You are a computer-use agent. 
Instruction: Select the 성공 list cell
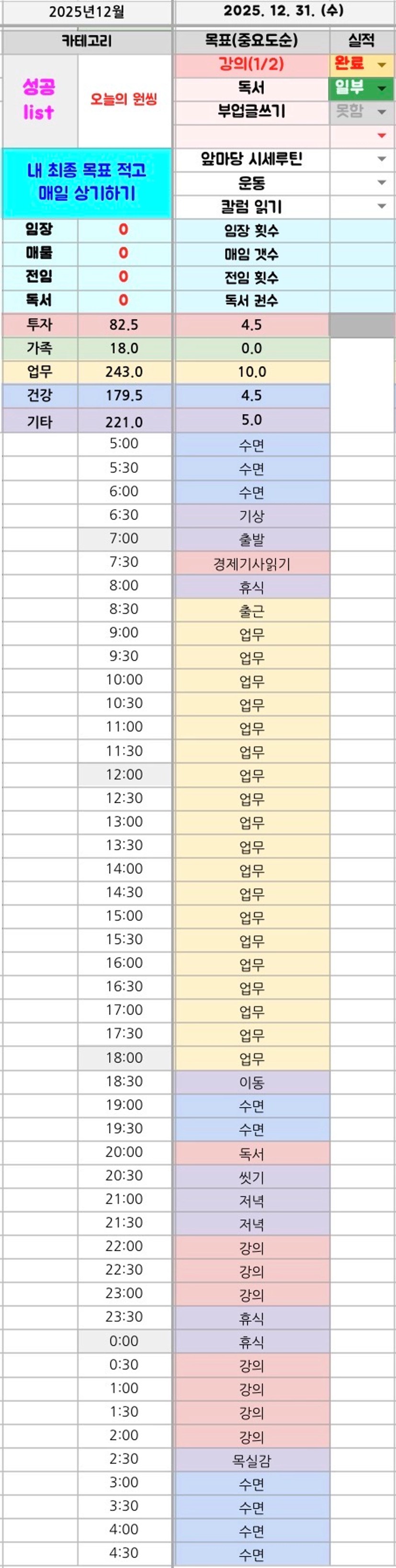(x=39, y=100)
